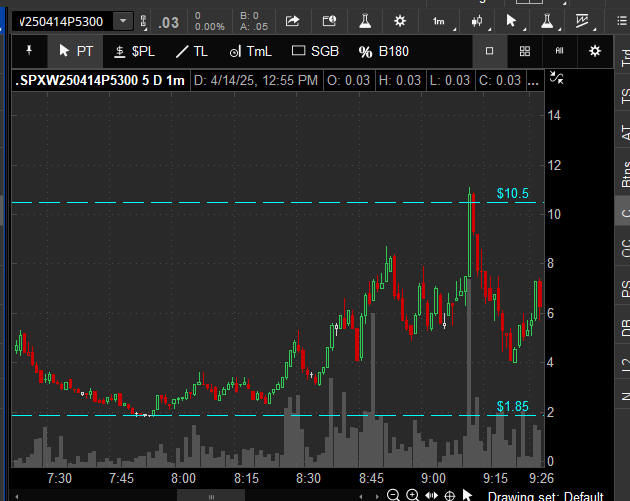Toggle the PT pointer tool
Image resolution: width=630 pixels, height=501 pixels.
click(76, 51)
